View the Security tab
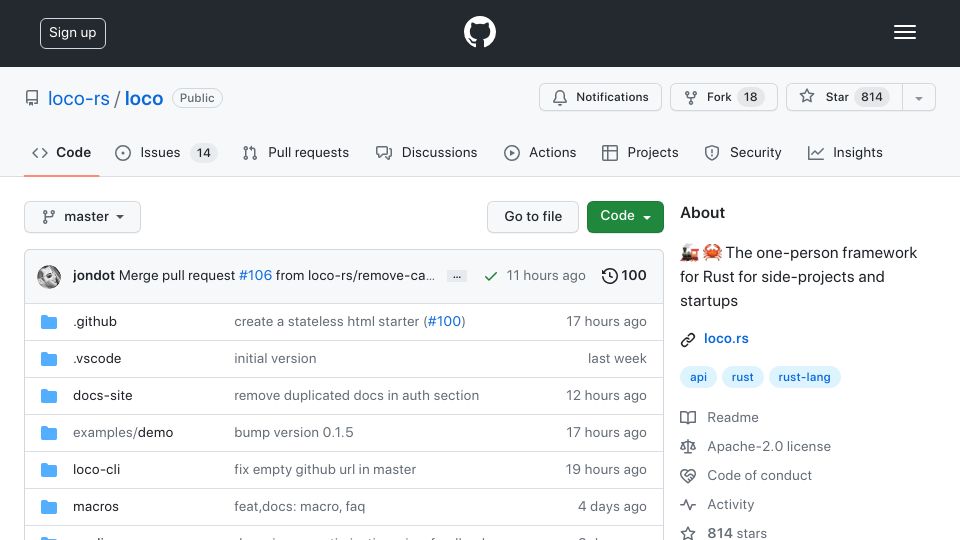Image resolution: width=960 pixels, height=540 pixels. 743,152
